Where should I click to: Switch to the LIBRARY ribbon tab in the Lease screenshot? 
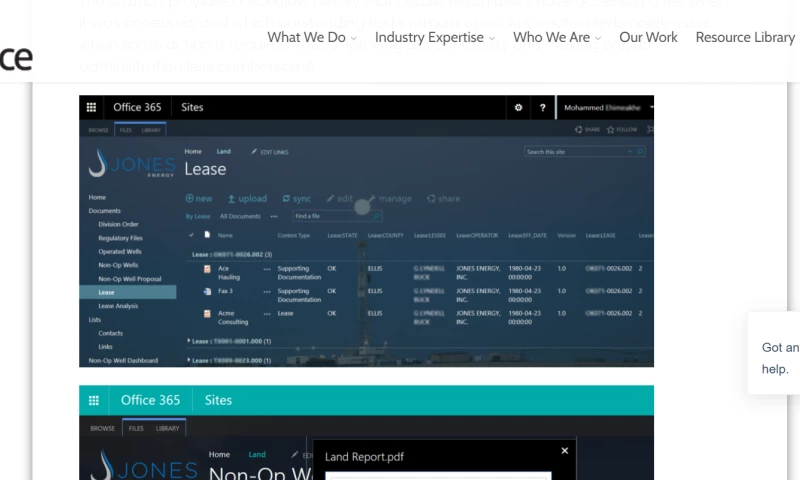151,130
